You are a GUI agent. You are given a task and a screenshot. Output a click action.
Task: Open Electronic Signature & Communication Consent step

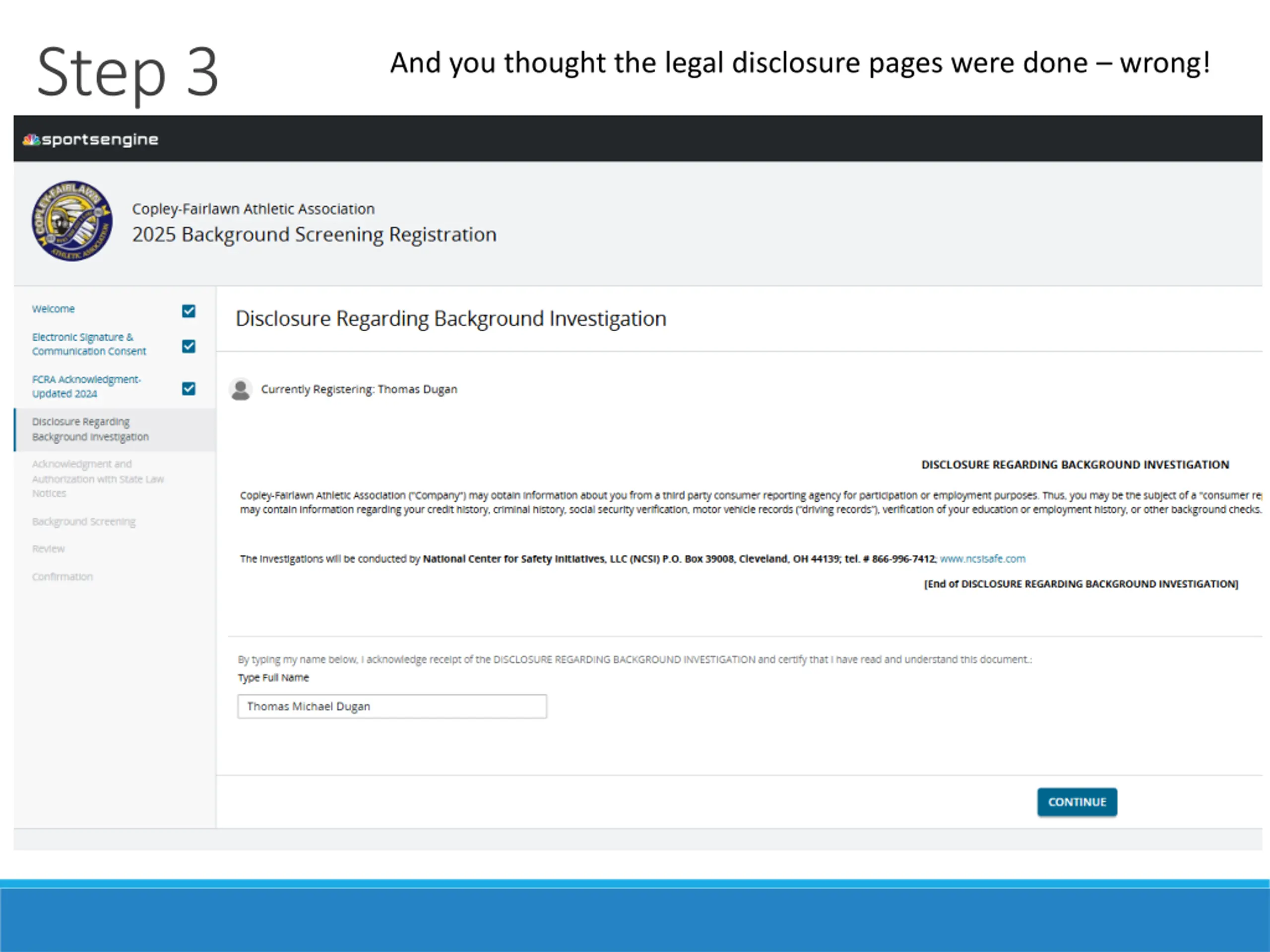pyautogui.click(x=89, y=344)
